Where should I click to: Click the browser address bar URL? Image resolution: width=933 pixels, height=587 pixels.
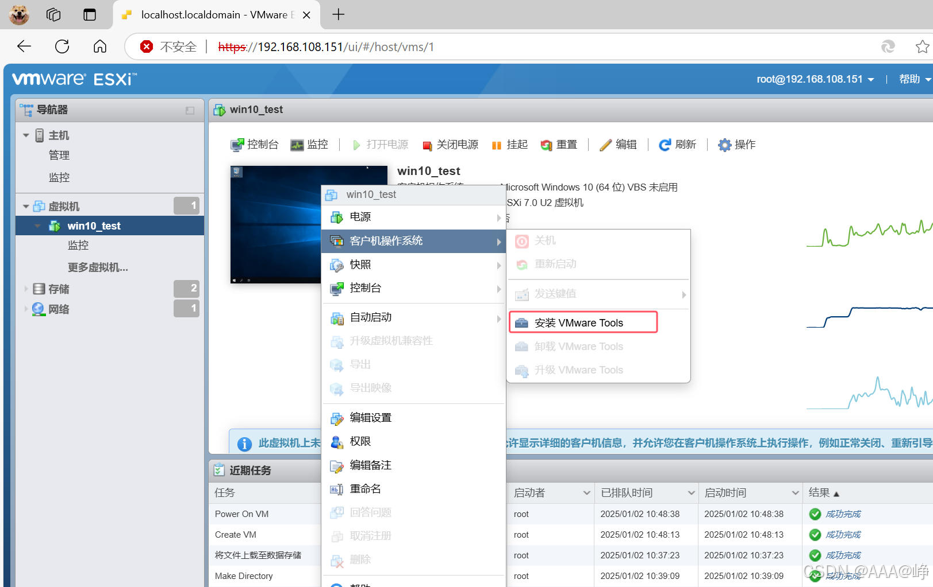tap(326, 47)
